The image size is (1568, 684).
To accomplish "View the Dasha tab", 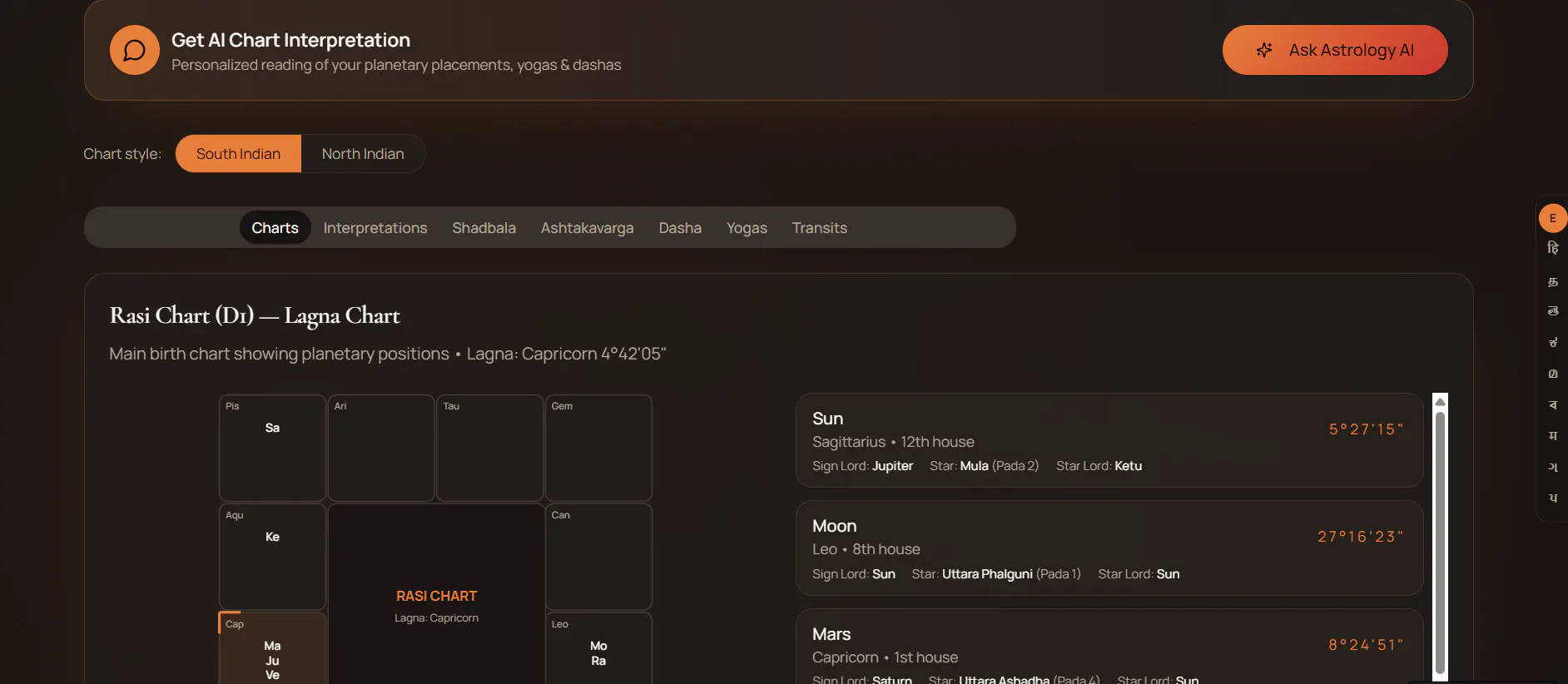I will click(680, 227).
